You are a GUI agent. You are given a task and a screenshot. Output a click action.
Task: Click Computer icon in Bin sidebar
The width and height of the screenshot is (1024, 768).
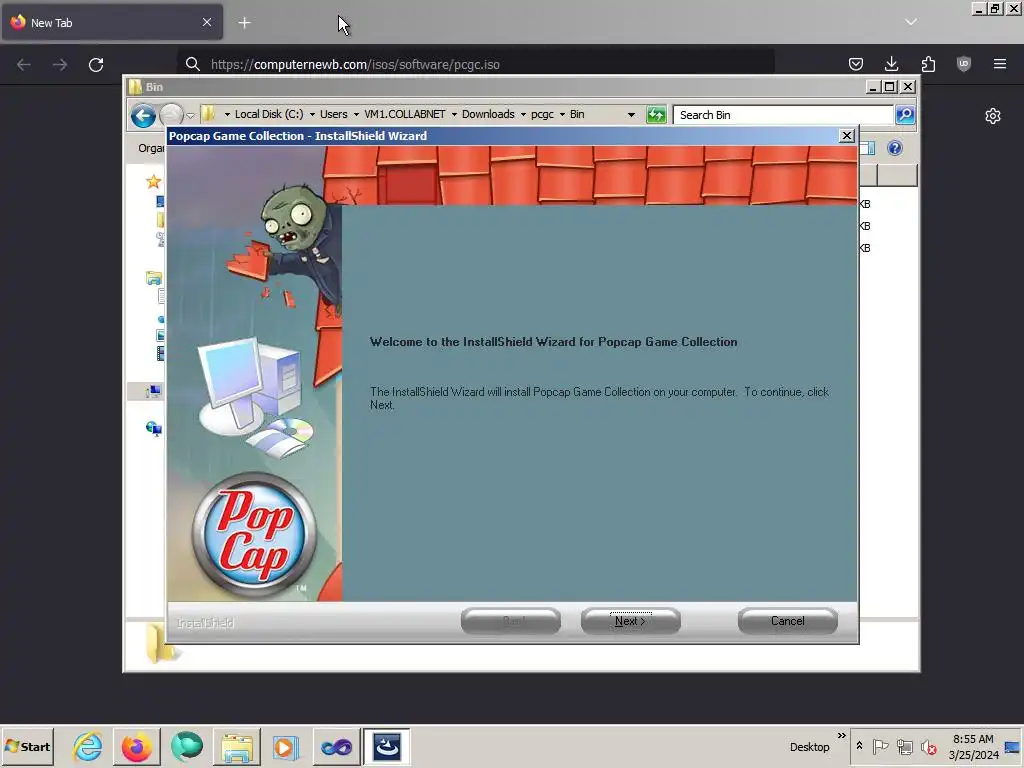coord(154,391)
